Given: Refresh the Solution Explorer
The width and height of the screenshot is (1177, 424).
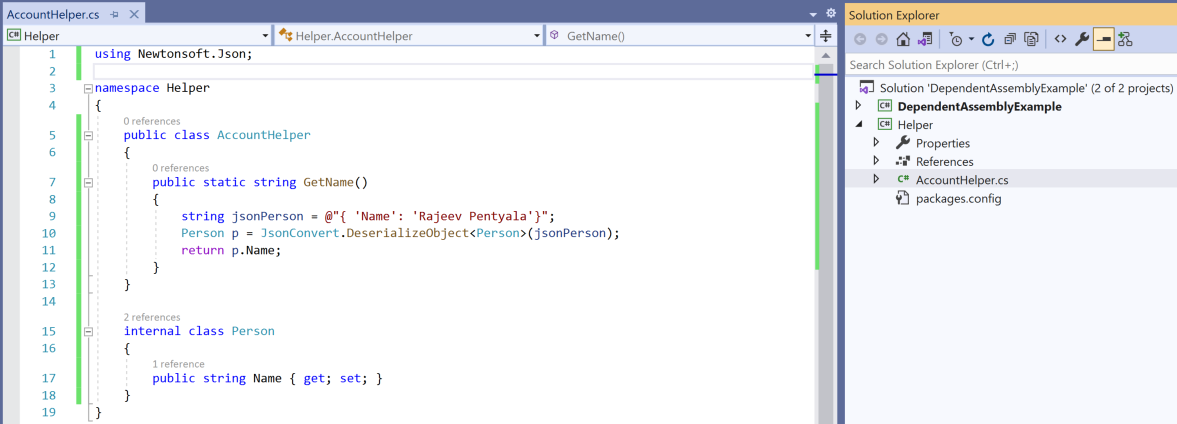Looking at the screenshot, I should point(988,39).
